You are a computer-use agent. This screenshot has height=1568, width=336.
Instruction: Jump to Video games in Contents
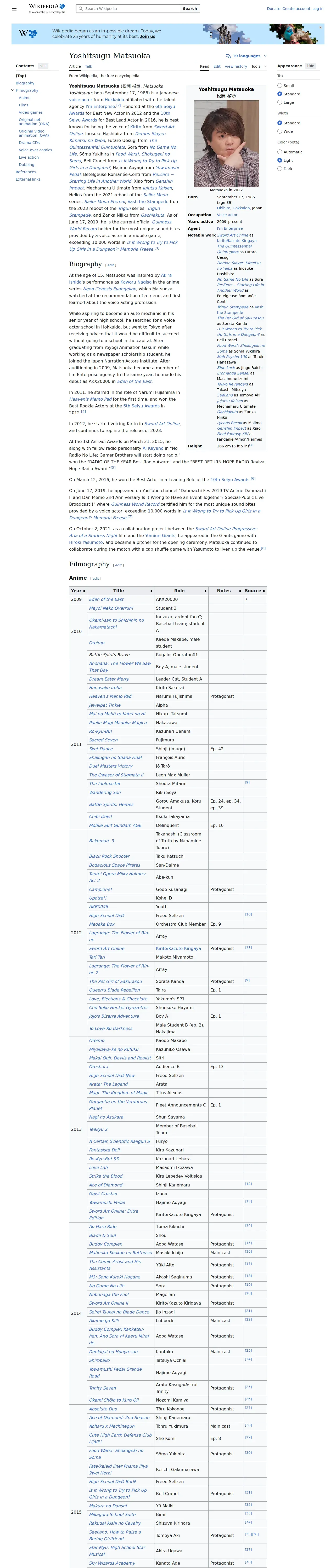point(31,113)
